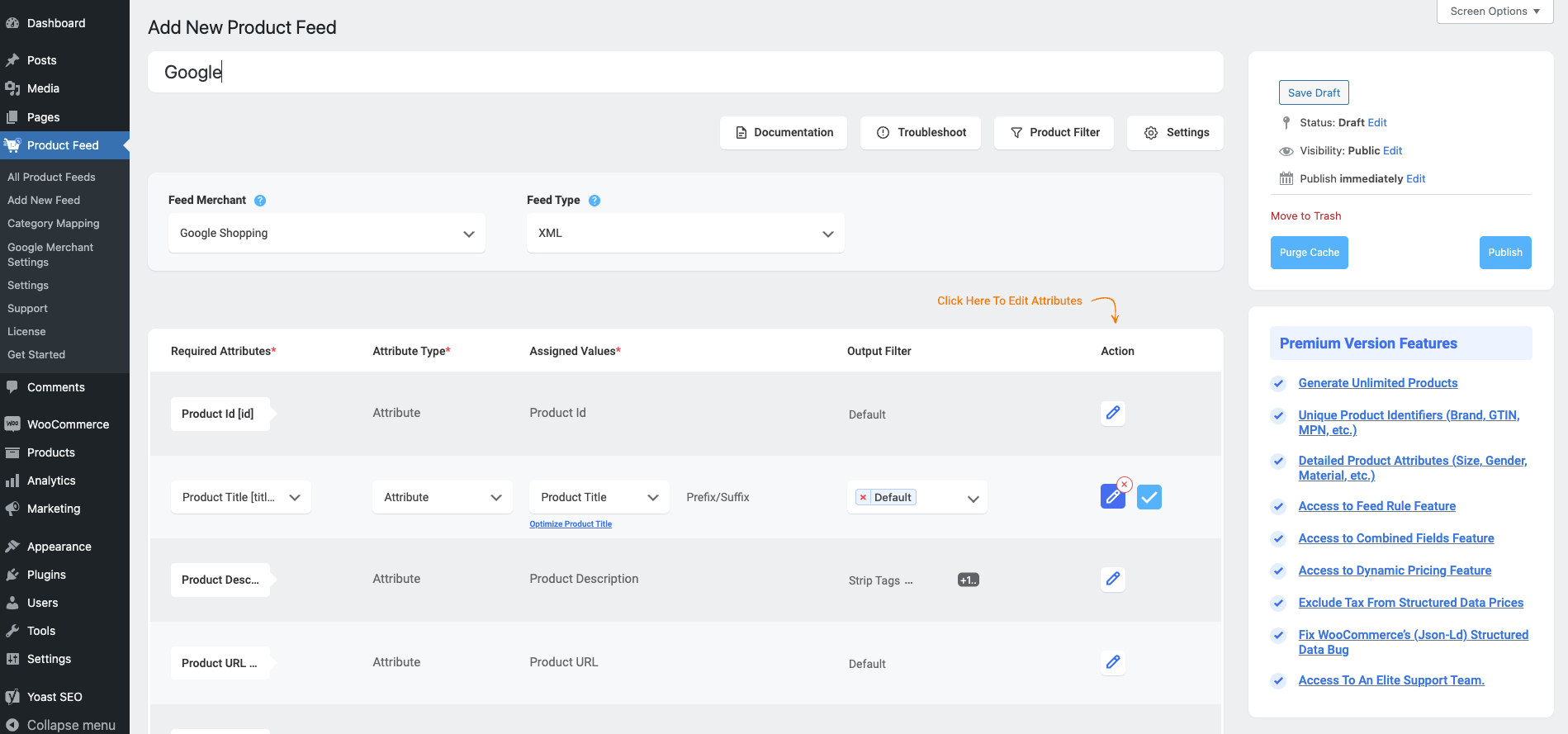Open the Feed Type XML dropdown
The height and width of the screenshot is (734, 1568).
point(685,233)
